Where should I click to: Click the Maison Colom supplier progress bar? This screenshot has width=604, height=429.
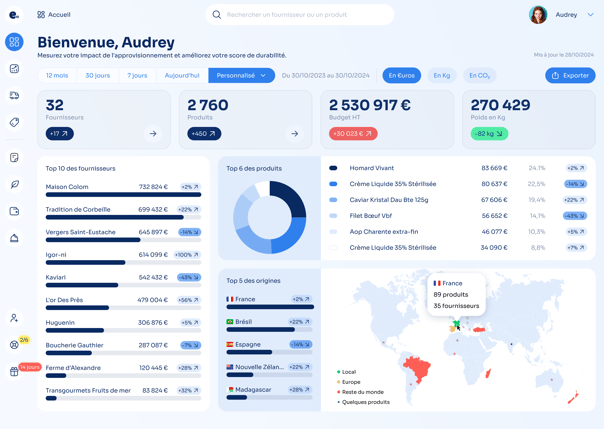pos(123,195)
